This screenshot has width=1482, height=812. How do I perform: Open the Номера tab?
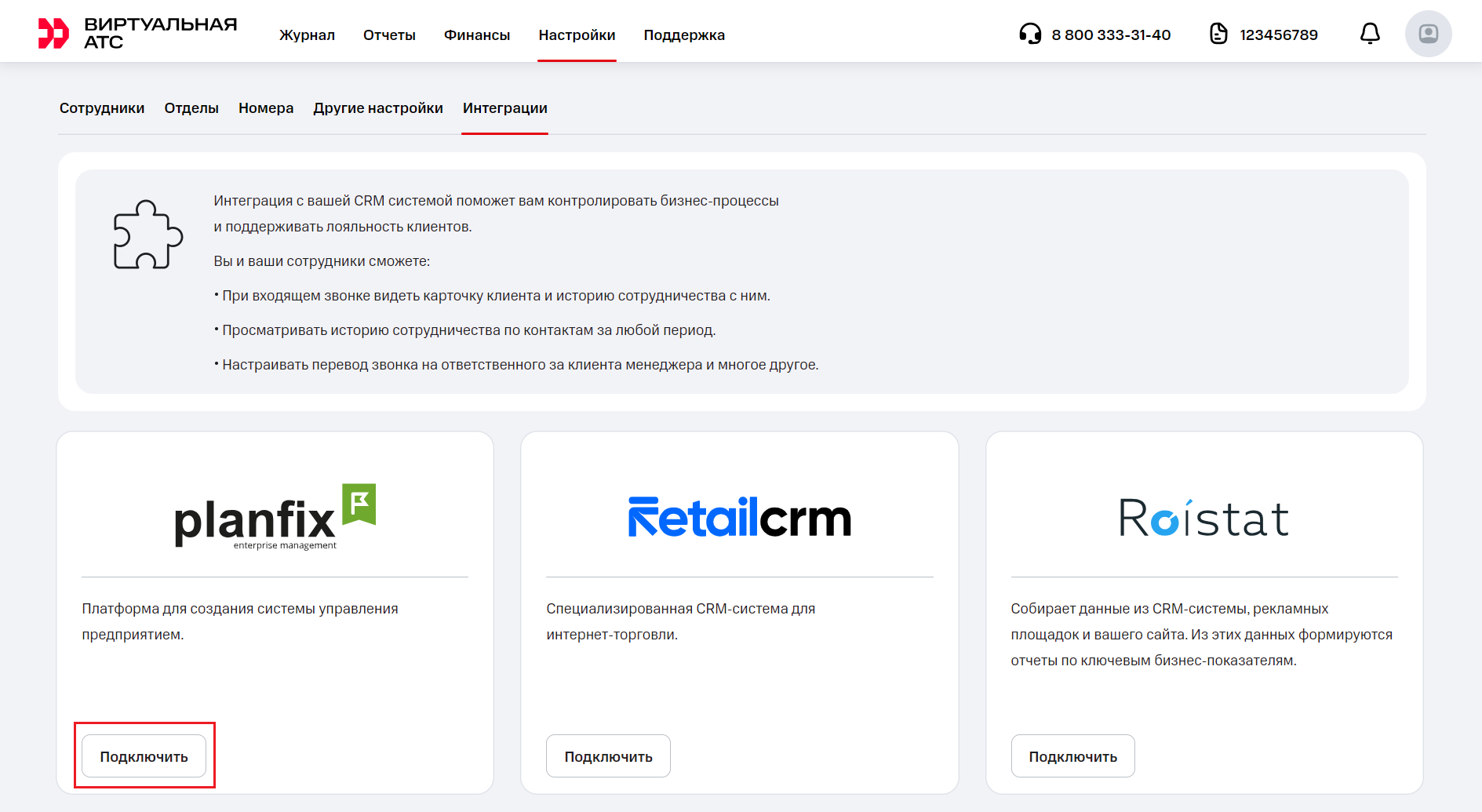266,108
